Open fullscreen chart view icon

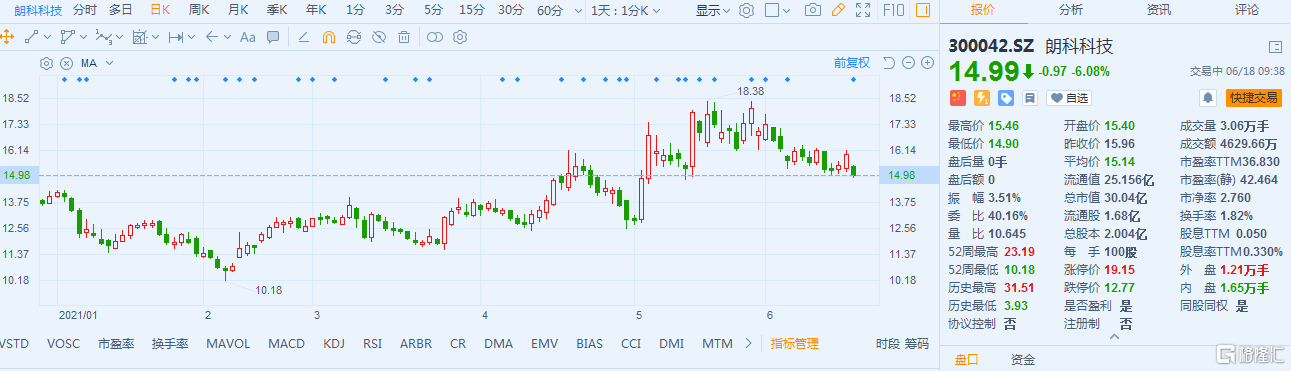tap(864, 10)
